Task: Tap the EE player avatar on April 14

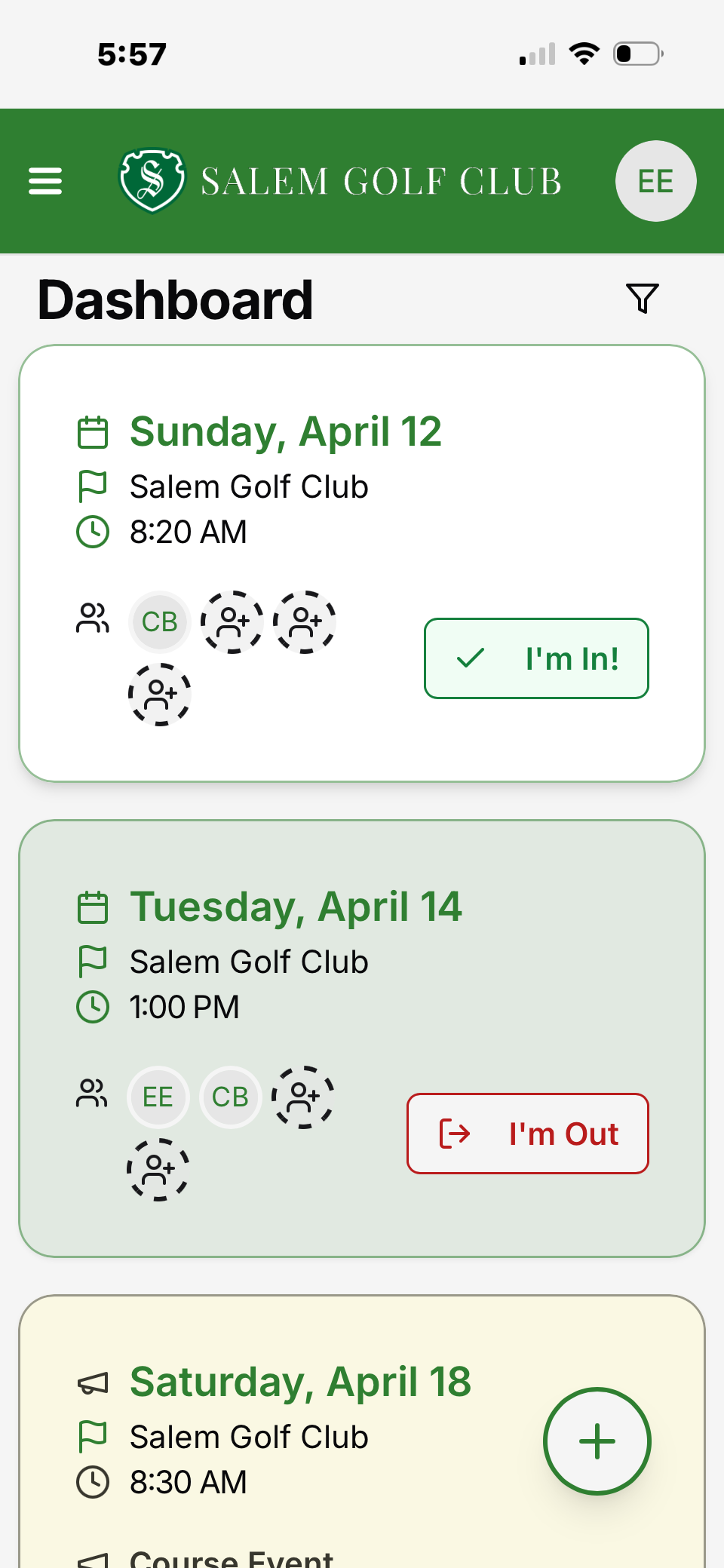Action: 158,1097
